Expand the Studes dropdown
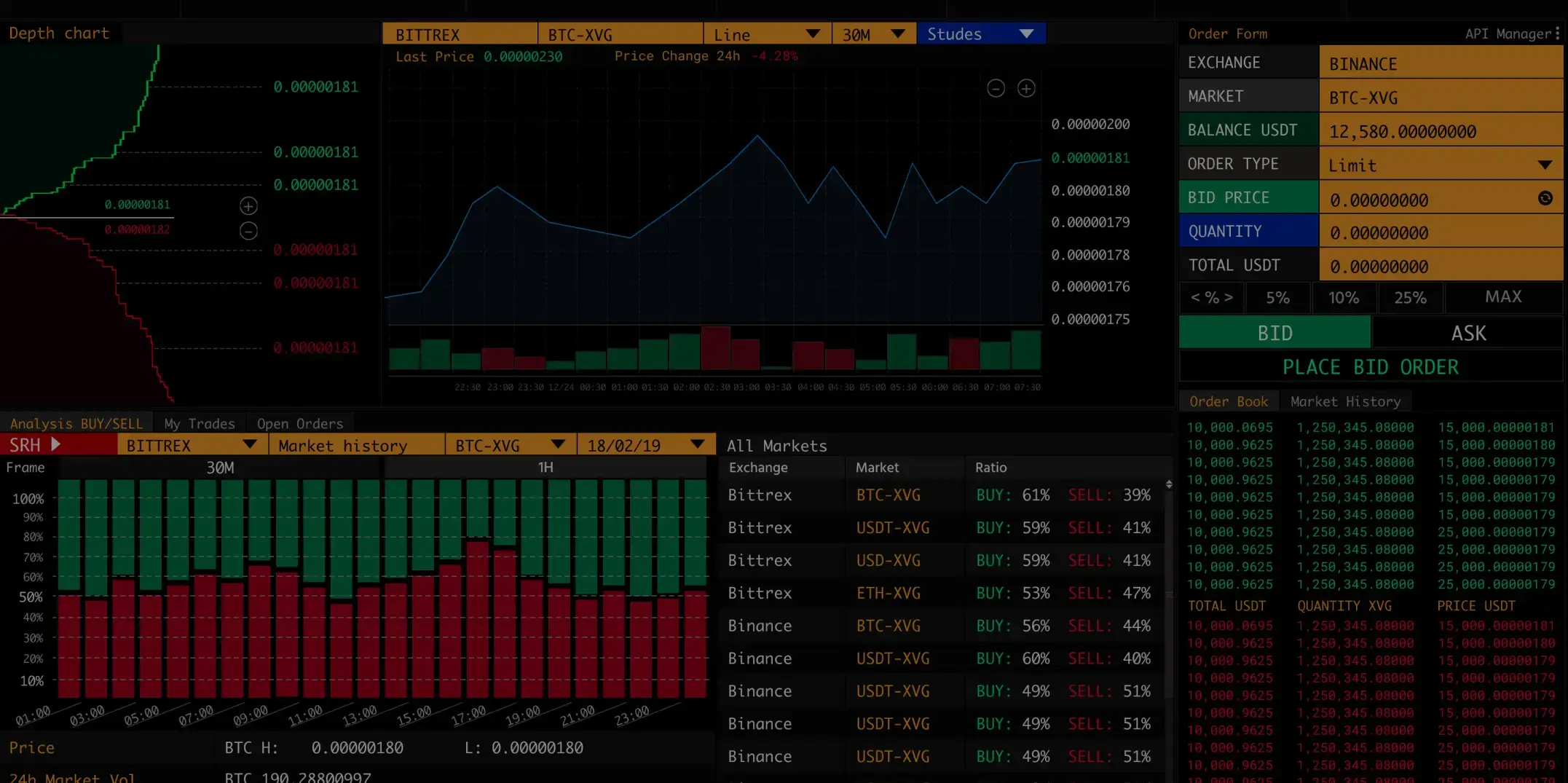 (981, 34)
